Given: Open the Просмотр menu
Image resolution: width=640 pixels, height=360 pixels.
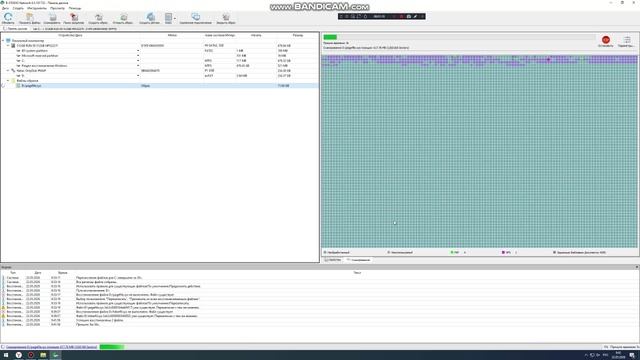Looking at the screenshot, I should click(58, 8).
